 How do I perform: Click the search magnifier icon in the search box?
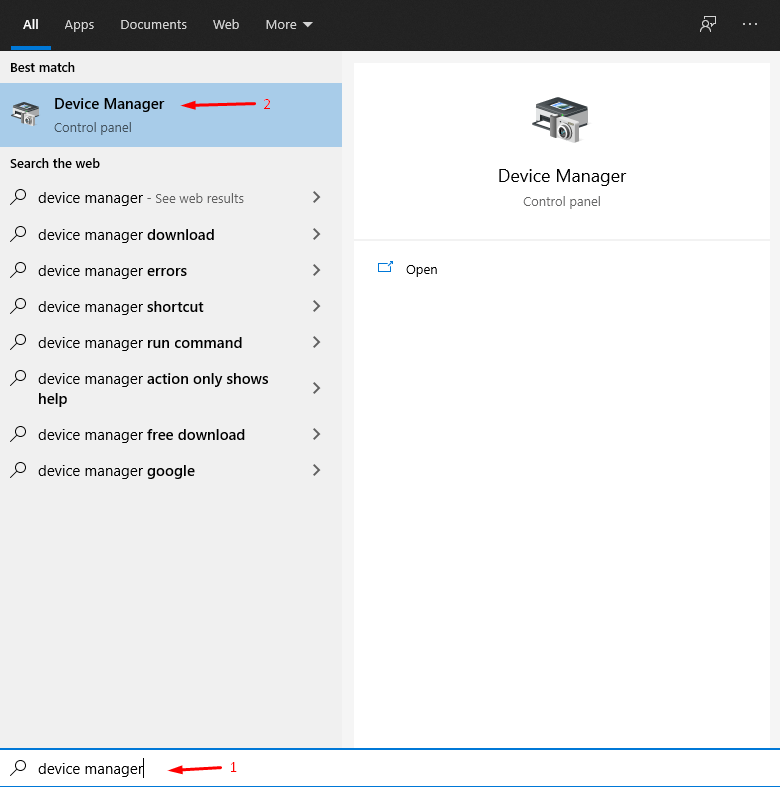pyautogui.click(x=18, y=768)
